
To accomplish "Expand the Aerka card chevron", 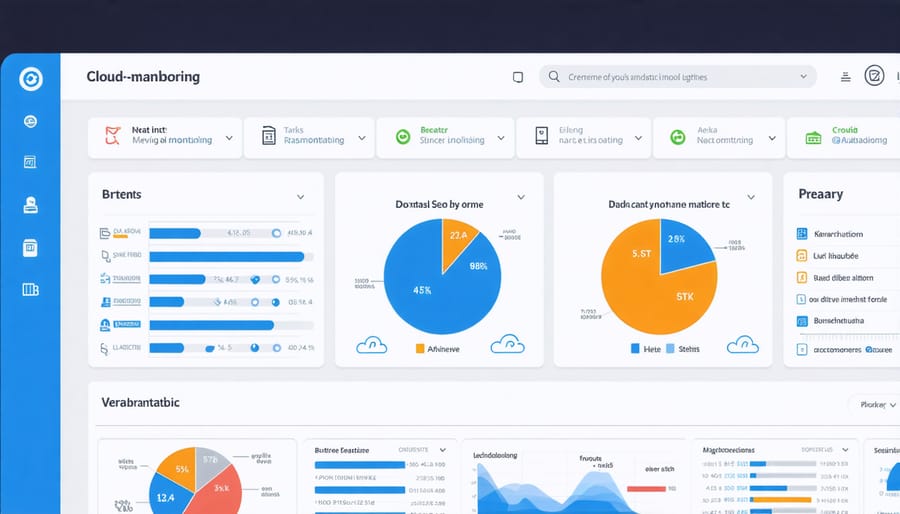I will pos(772,138).
